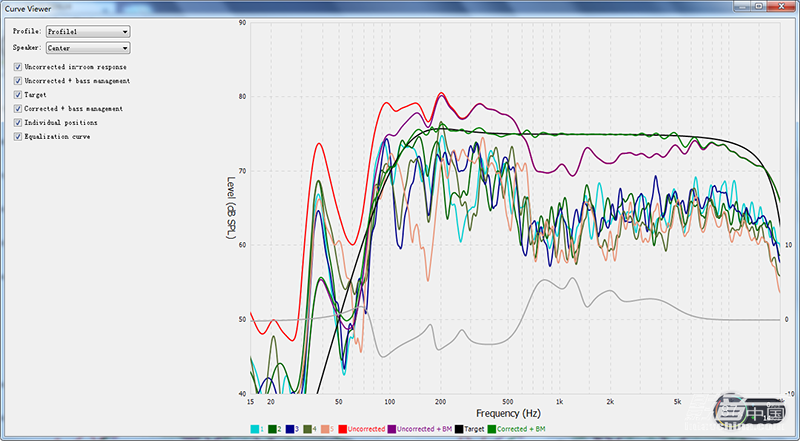Click the '80' level axis tick label

pos(242,97)
